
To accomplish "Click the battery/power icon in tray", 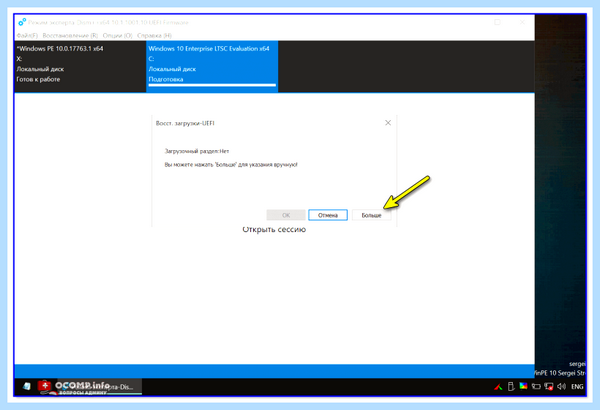I will (536, 386).
